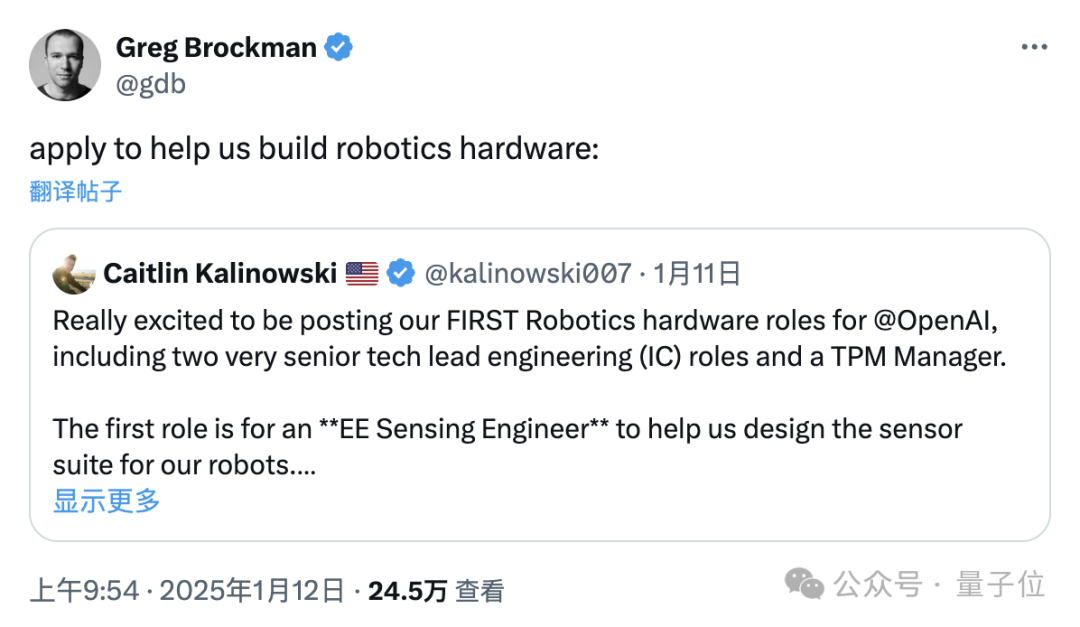Click the 量子位 account name text
This screenshot has width=1080, height=627.
[1000, 584]
